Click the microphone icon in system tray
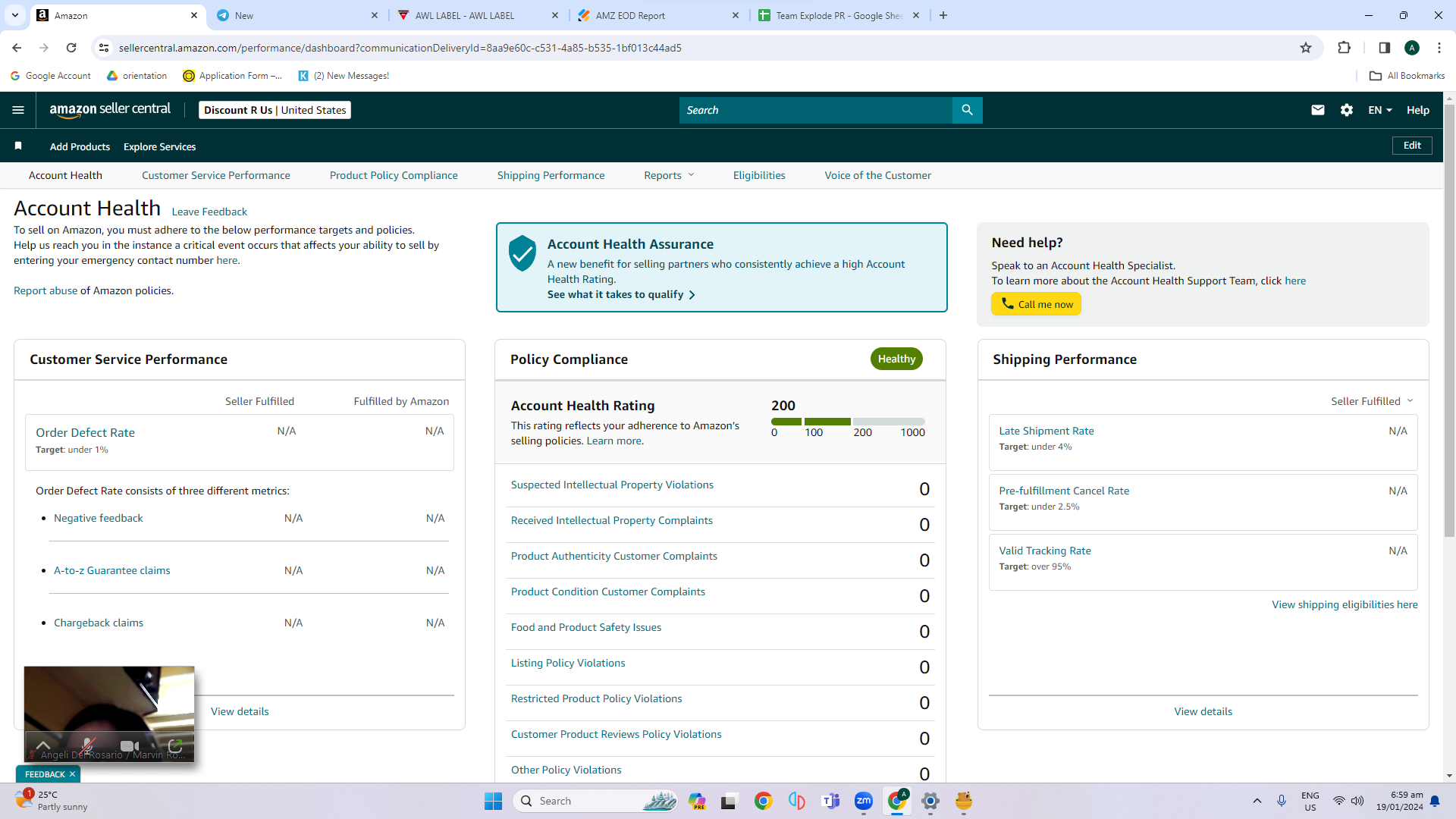Image resolution: width=1456 pixels, height=819 pixels. (1282, 801)
